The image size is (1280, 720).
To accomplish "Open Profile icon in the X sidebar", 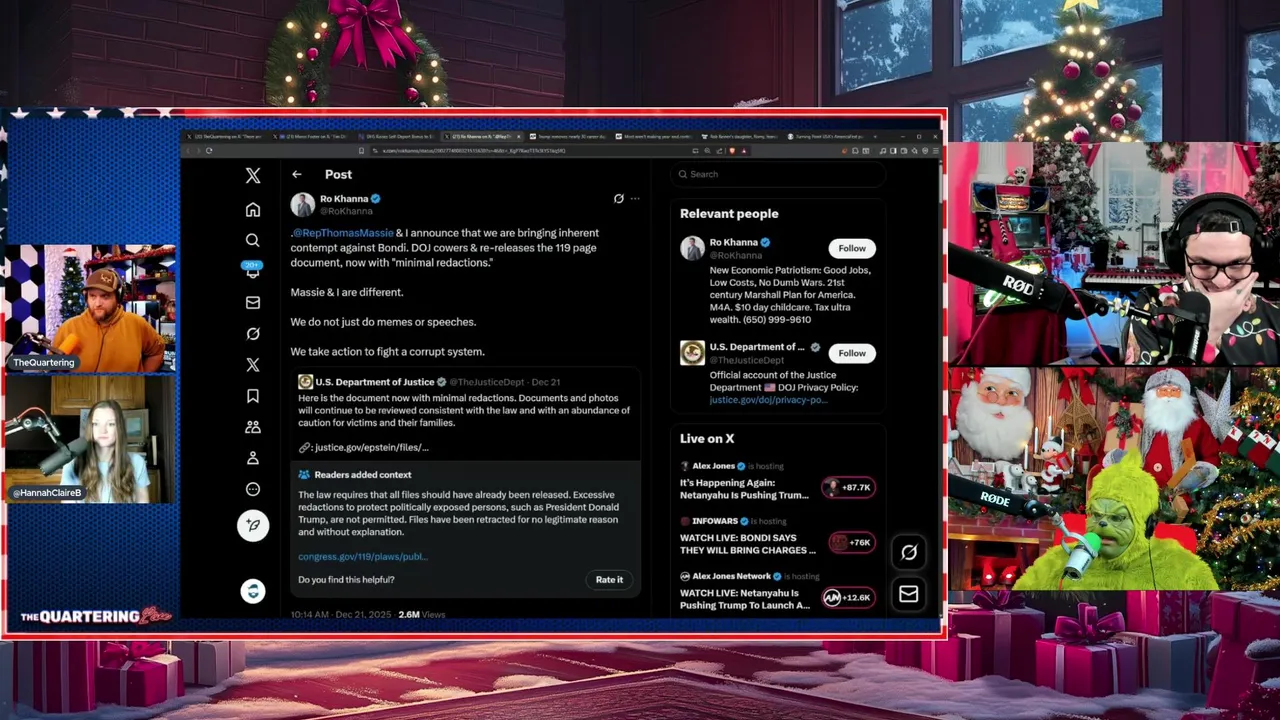I will (x=253, y=458).
